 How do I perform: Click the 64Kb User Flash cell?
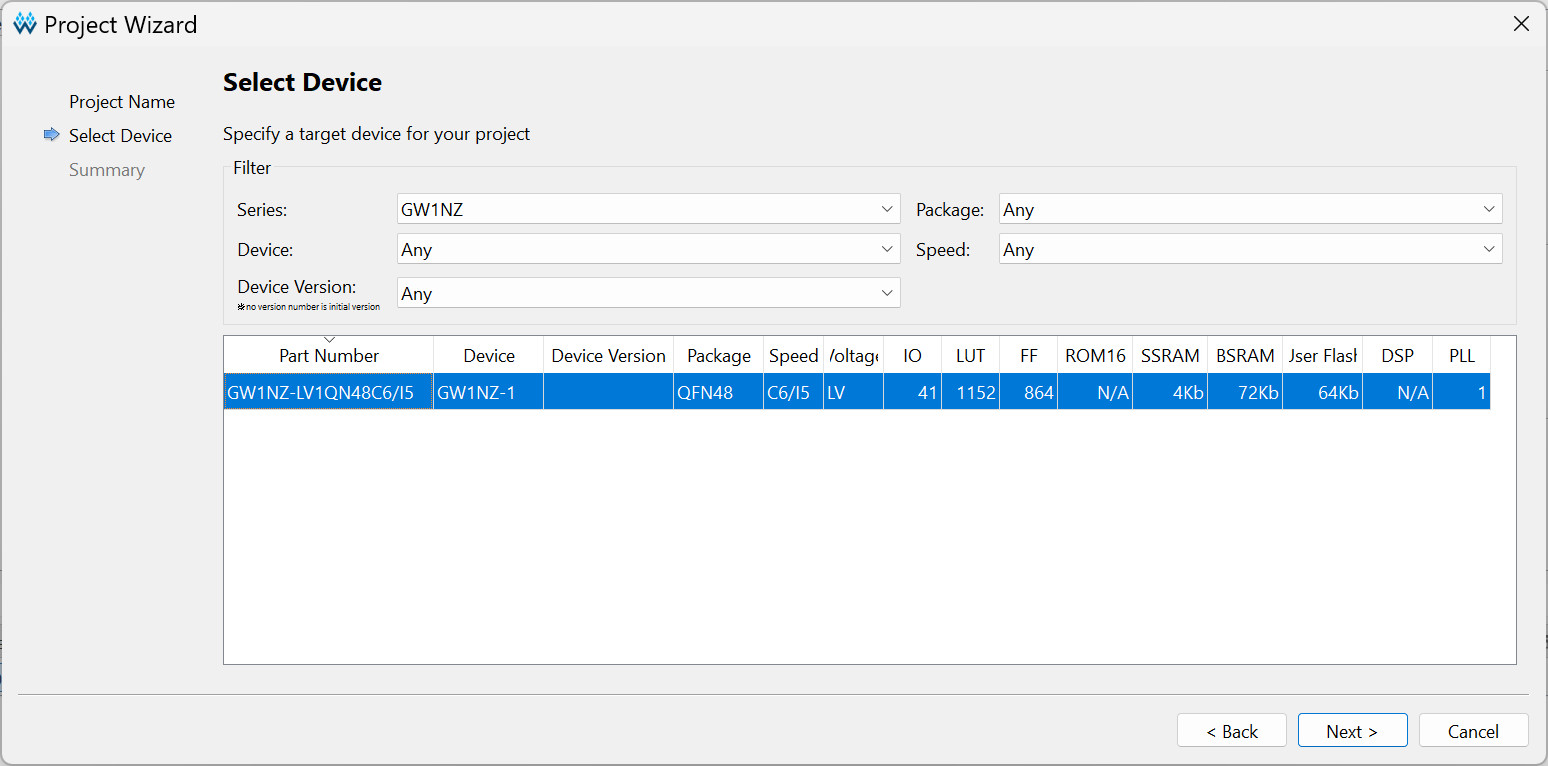coord(1323,392)
